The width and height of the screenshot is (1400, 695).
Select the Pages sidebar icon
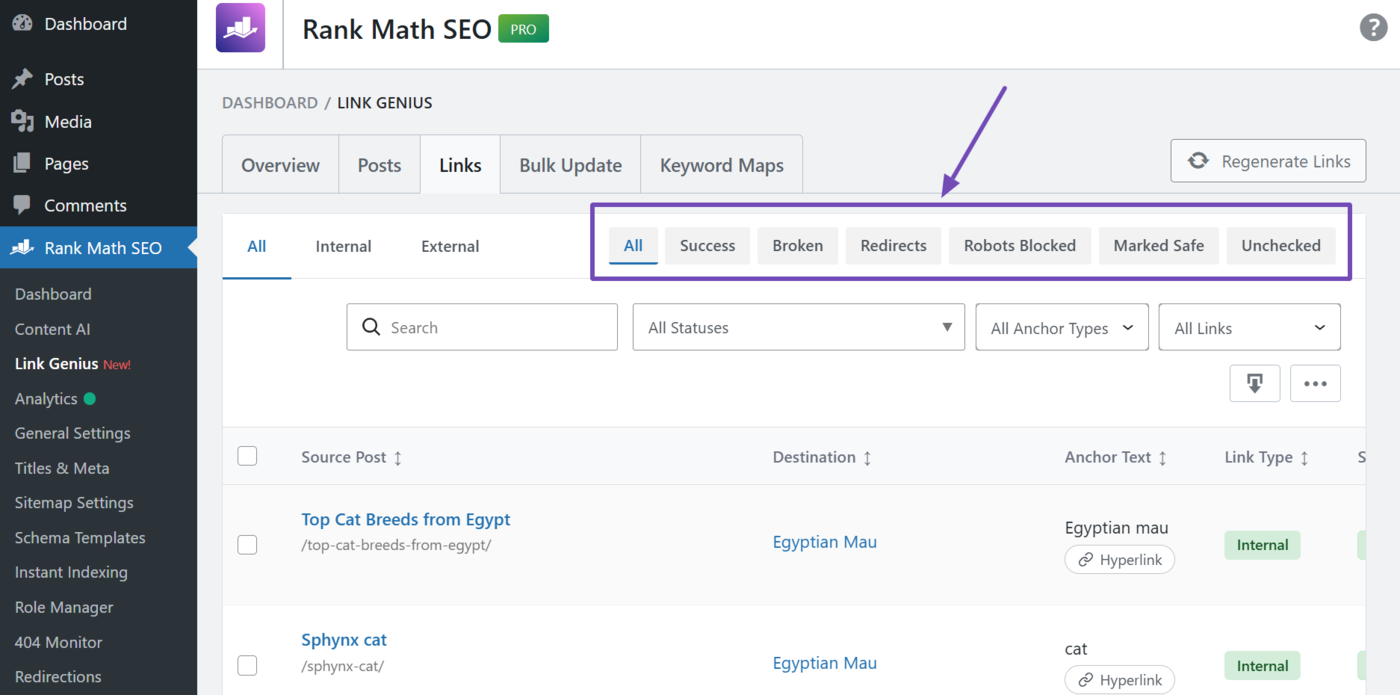point(22,163)
